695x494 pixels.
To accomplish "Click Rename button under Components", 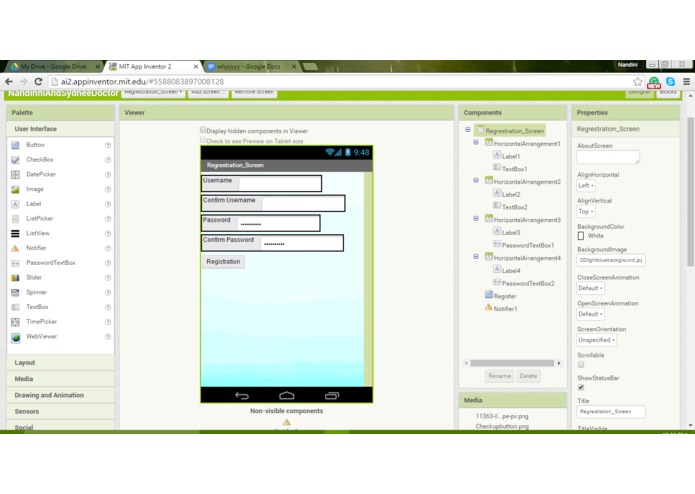I will click(500, 376).
